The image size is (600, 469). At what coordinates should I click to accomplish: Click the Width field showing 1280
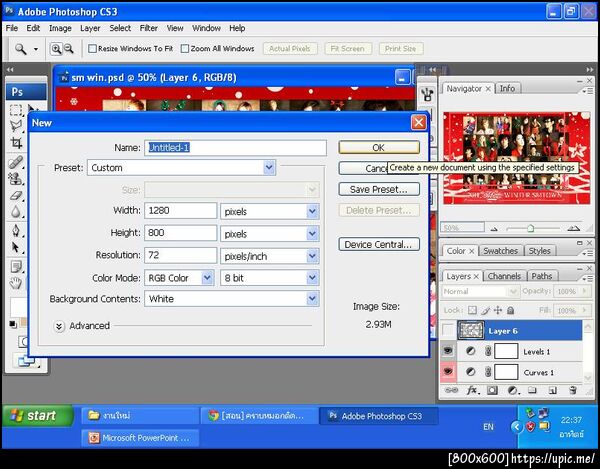coord(180,211)
